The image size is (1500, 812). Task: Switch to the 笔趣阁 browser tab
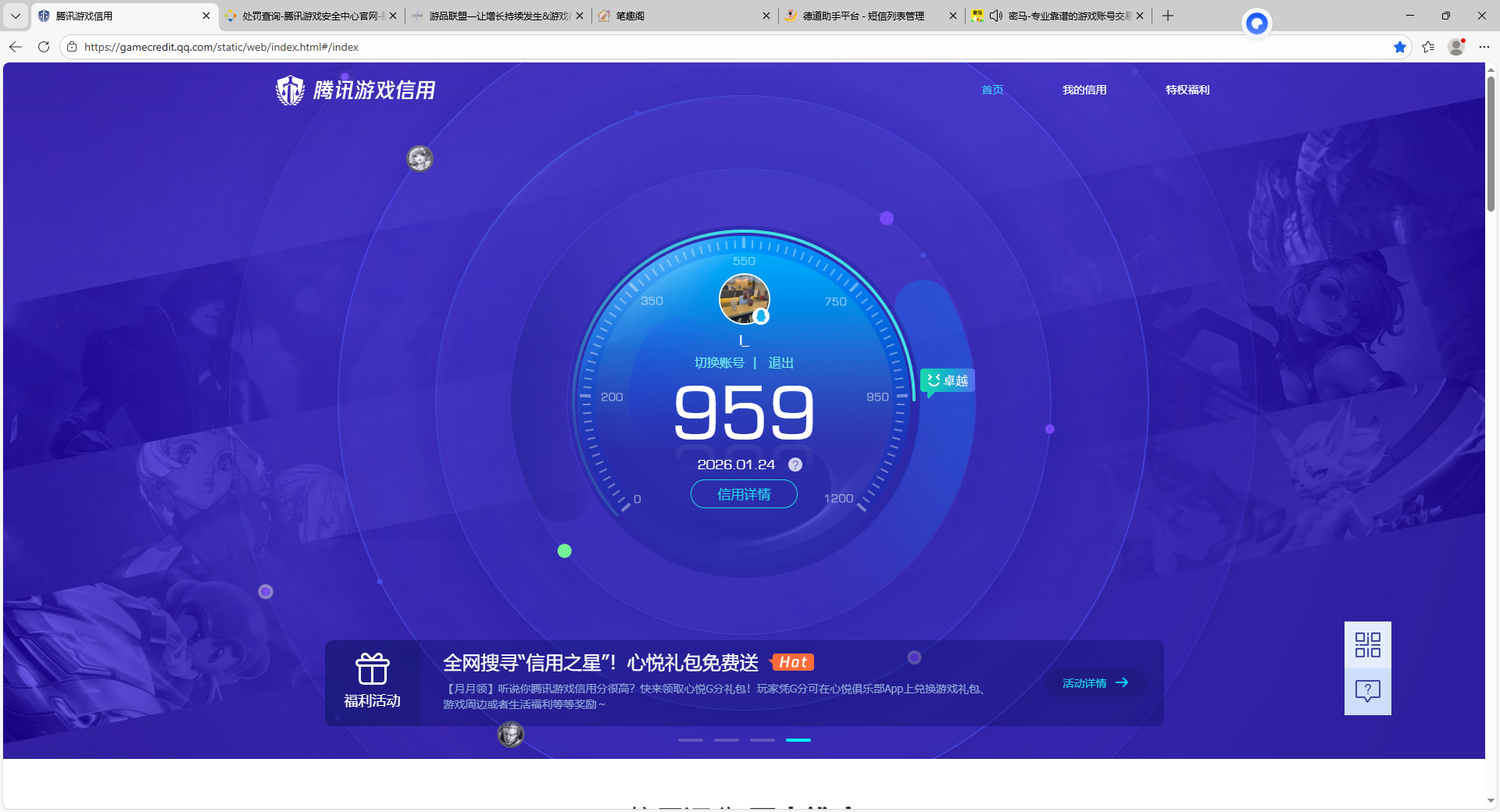click(x=680, y=16)
